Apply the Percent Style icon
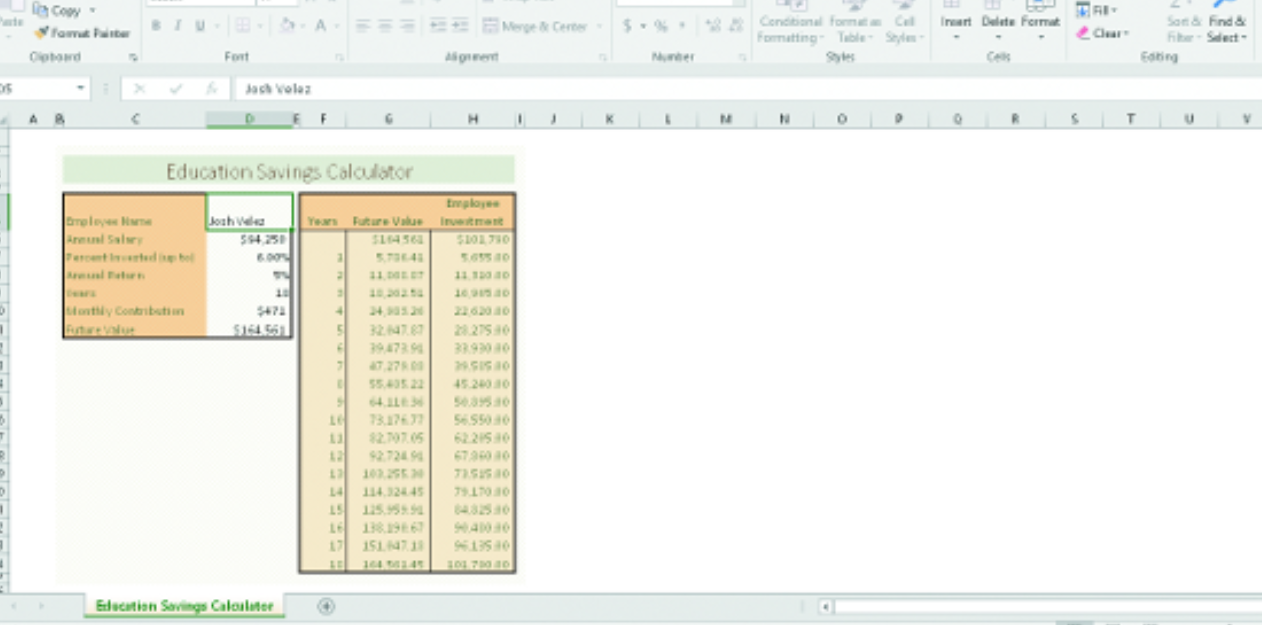 pos(660,26)
